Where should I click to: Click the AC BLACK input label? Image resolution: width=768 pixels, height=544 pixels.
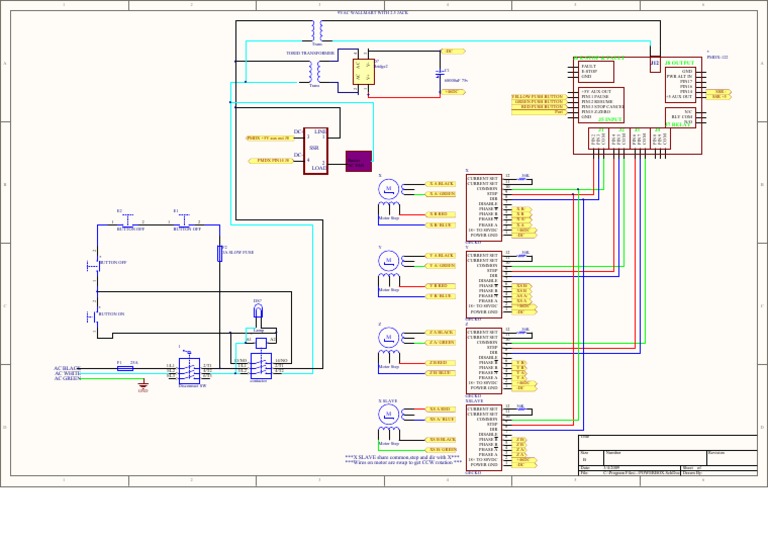(67, 368)
